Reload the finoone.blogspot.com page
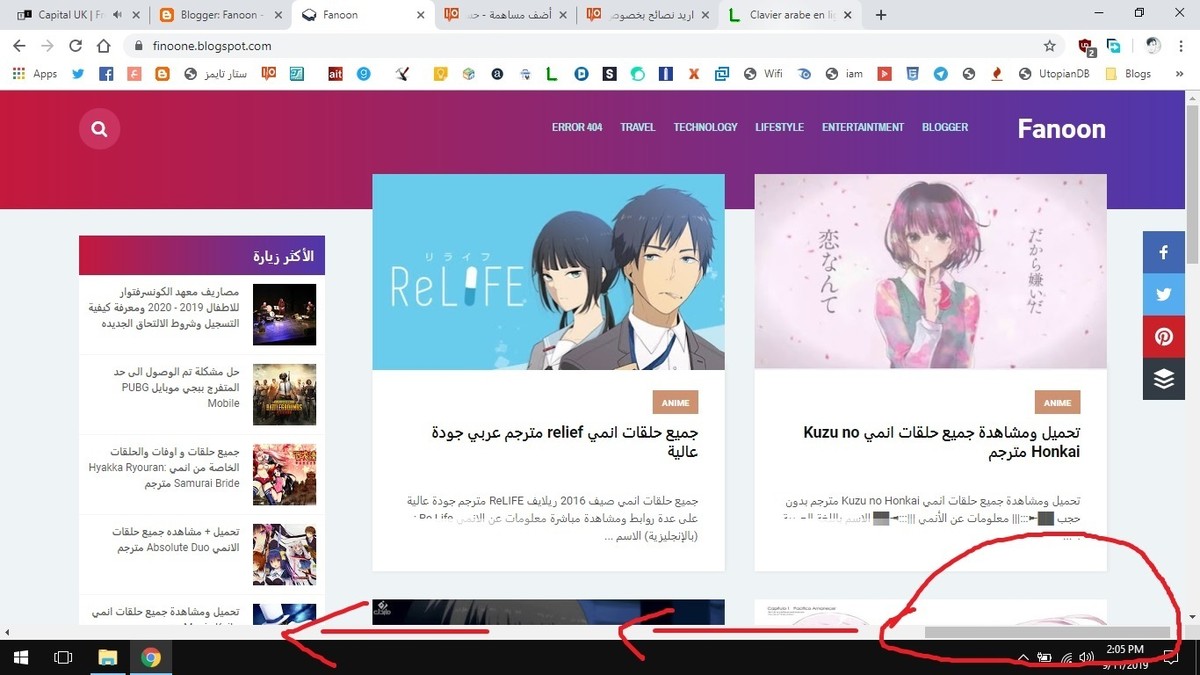The image size is (1200, 675). [75, 46]
